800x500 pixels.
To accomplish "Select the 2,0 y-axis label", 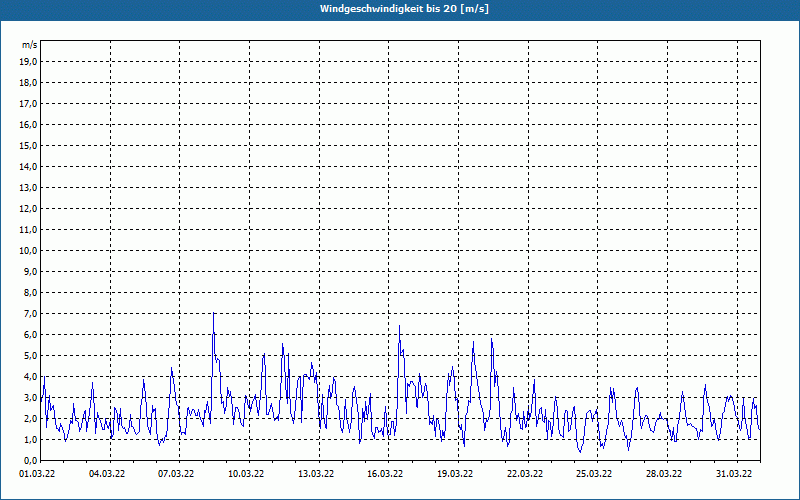I will [30, 418].
